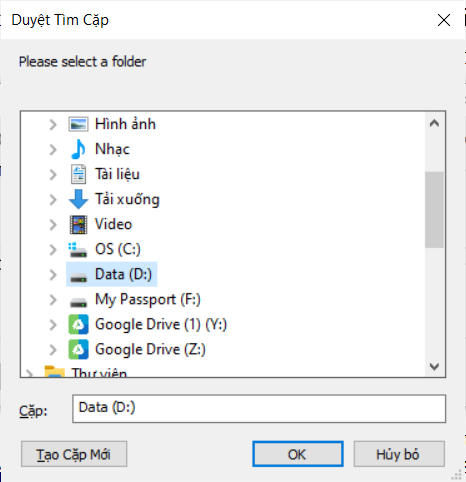This screenshot has height=482, width=466.
Task: Select the Video film strip icon
Action: (x=78, y=224)
